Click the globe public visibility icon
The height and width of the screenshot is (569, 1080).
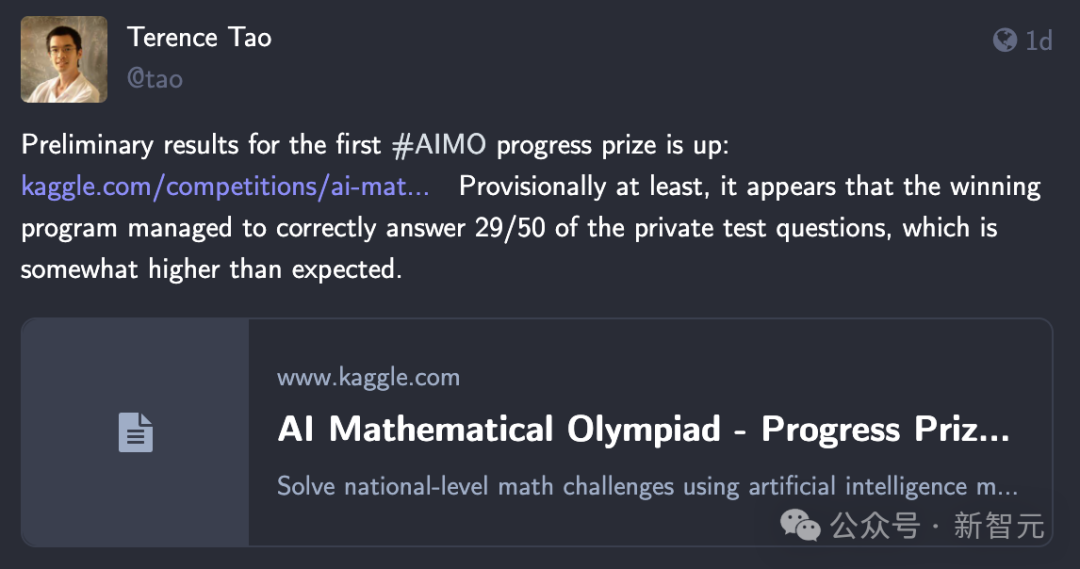(1005, 40)
